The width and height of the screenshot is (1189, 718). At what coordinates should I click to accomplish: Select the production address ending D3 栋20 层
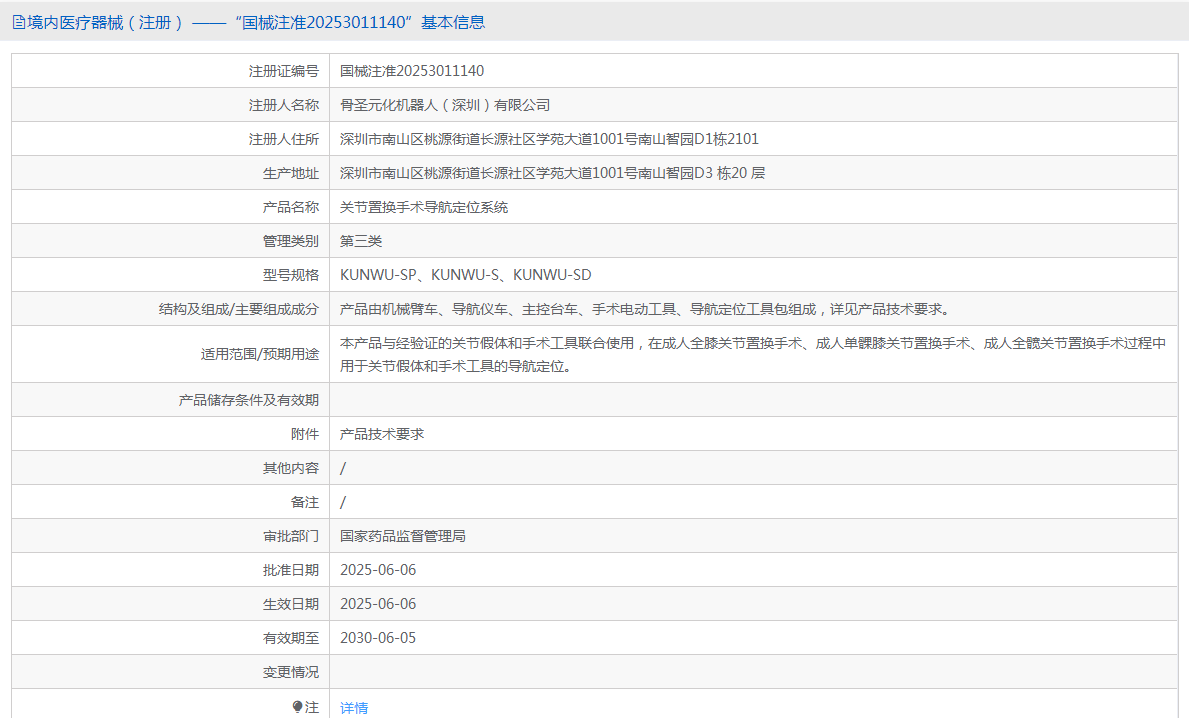552,173
